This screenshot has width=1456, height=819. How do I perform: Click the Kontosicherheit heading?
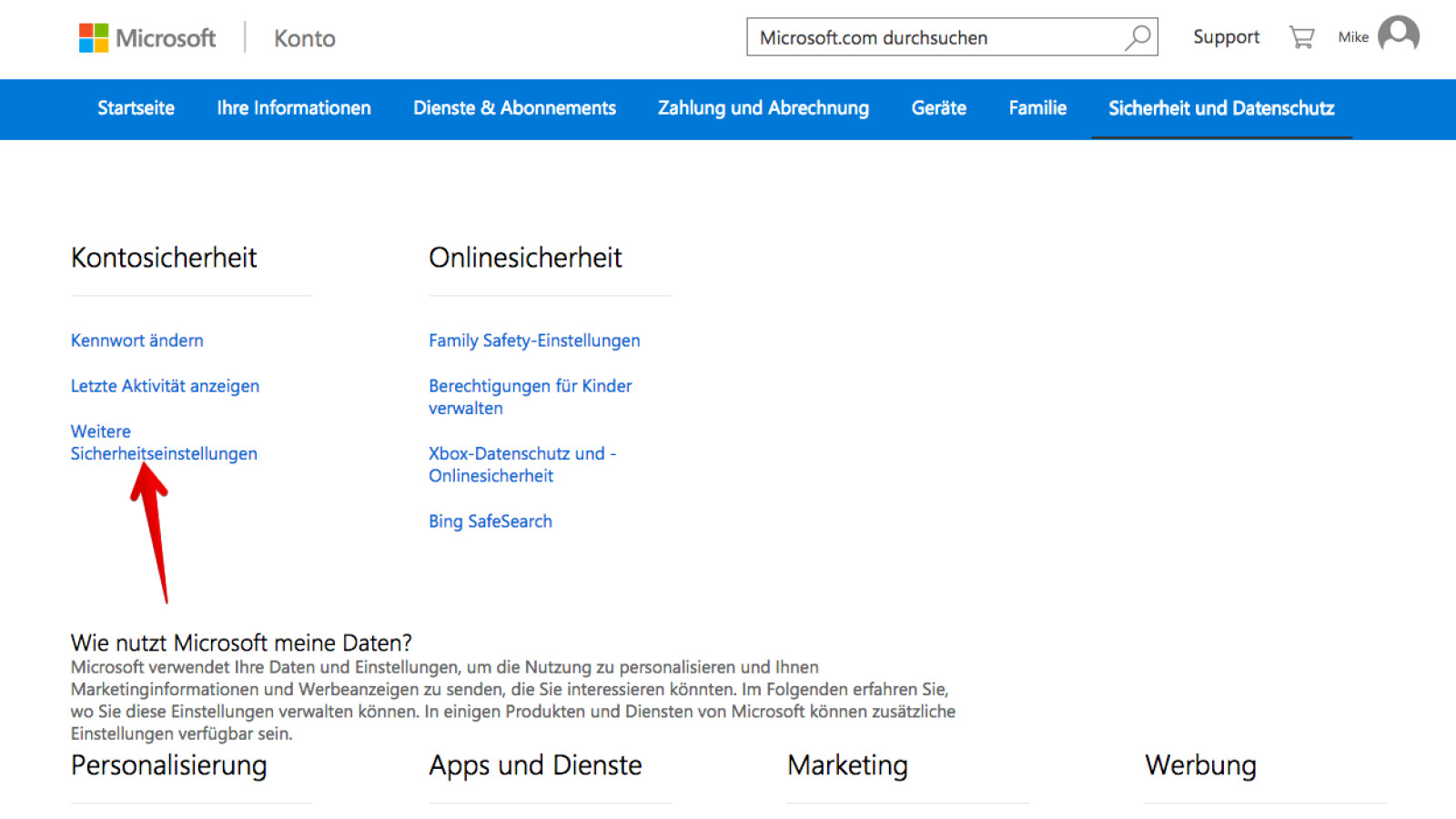(164, 258)
